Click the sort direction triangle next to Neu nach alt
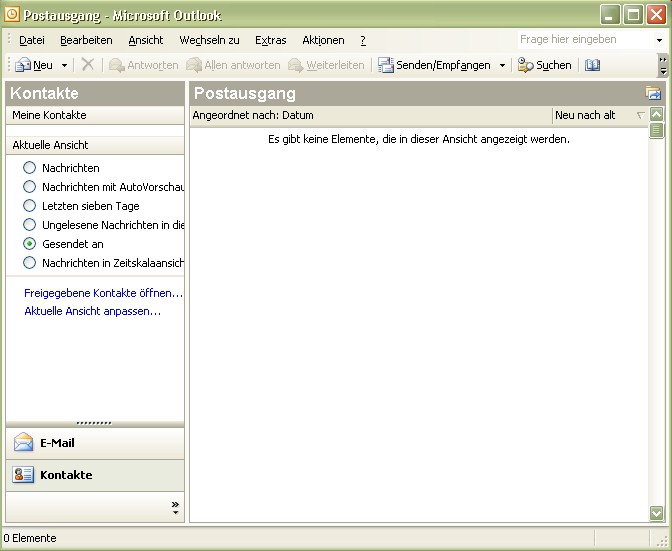 641,115
